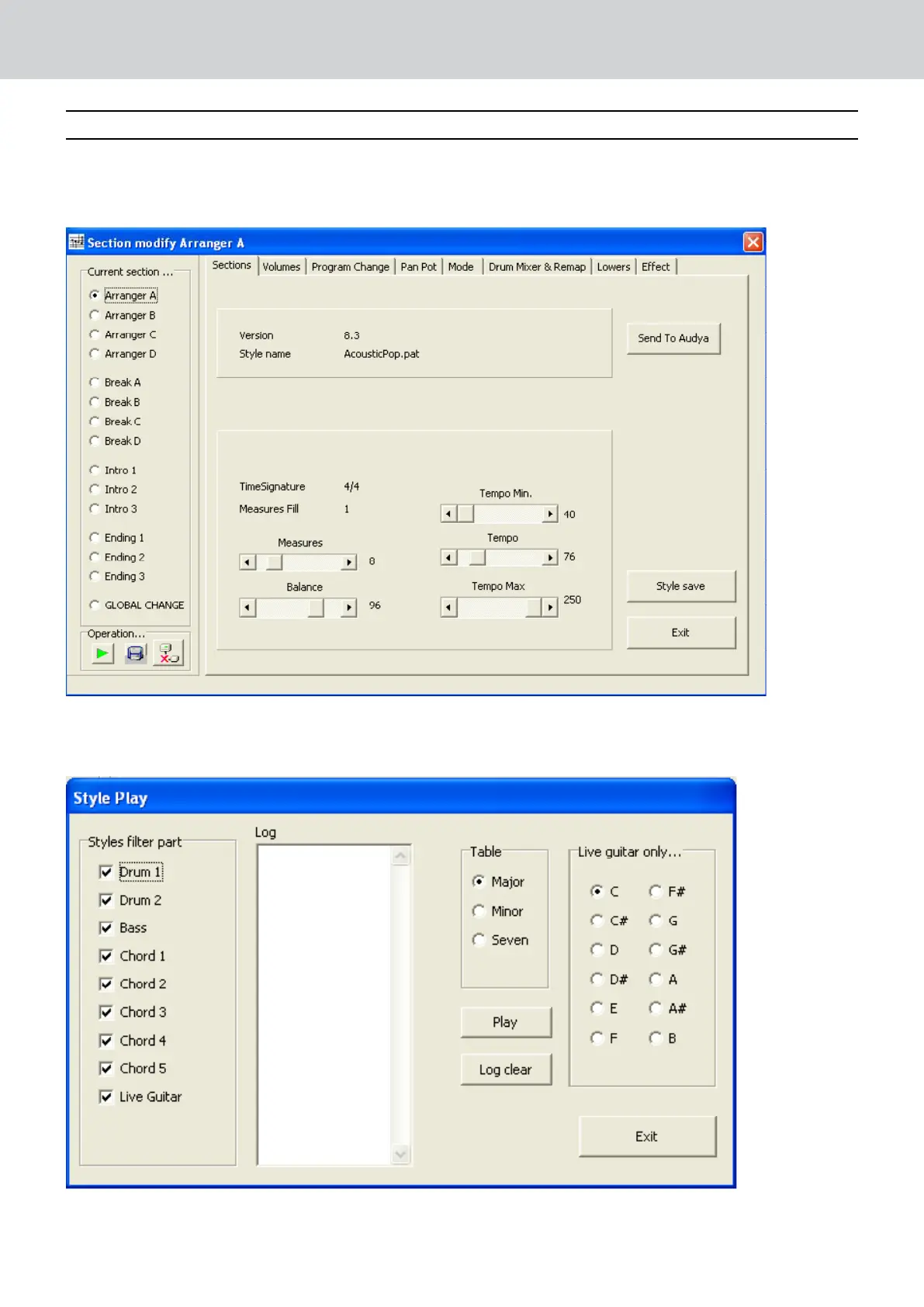Click the Log scrollbar down arrow

pyautogui.click(x=400, y=1154)
